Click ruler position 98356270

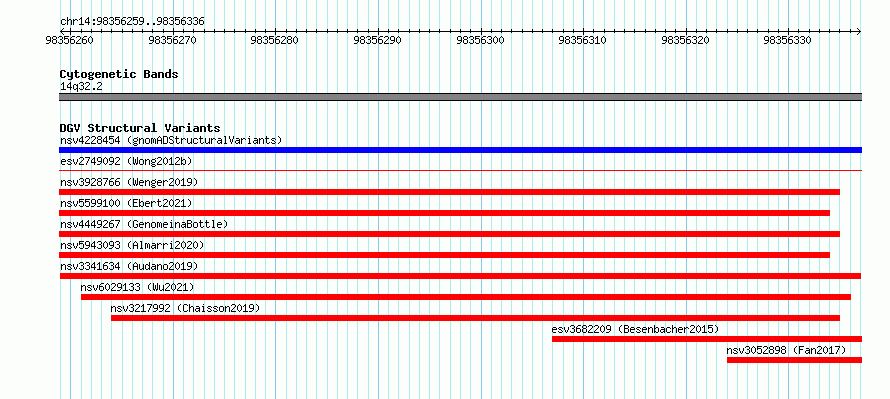click(x=173, y=41)
